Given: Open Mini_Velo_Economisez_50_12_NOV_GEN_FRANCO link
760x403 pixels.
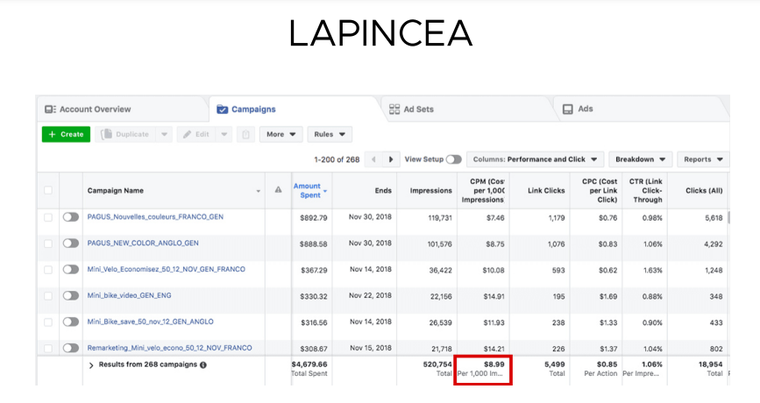Looking at the screenshot, I should (166, 269).
